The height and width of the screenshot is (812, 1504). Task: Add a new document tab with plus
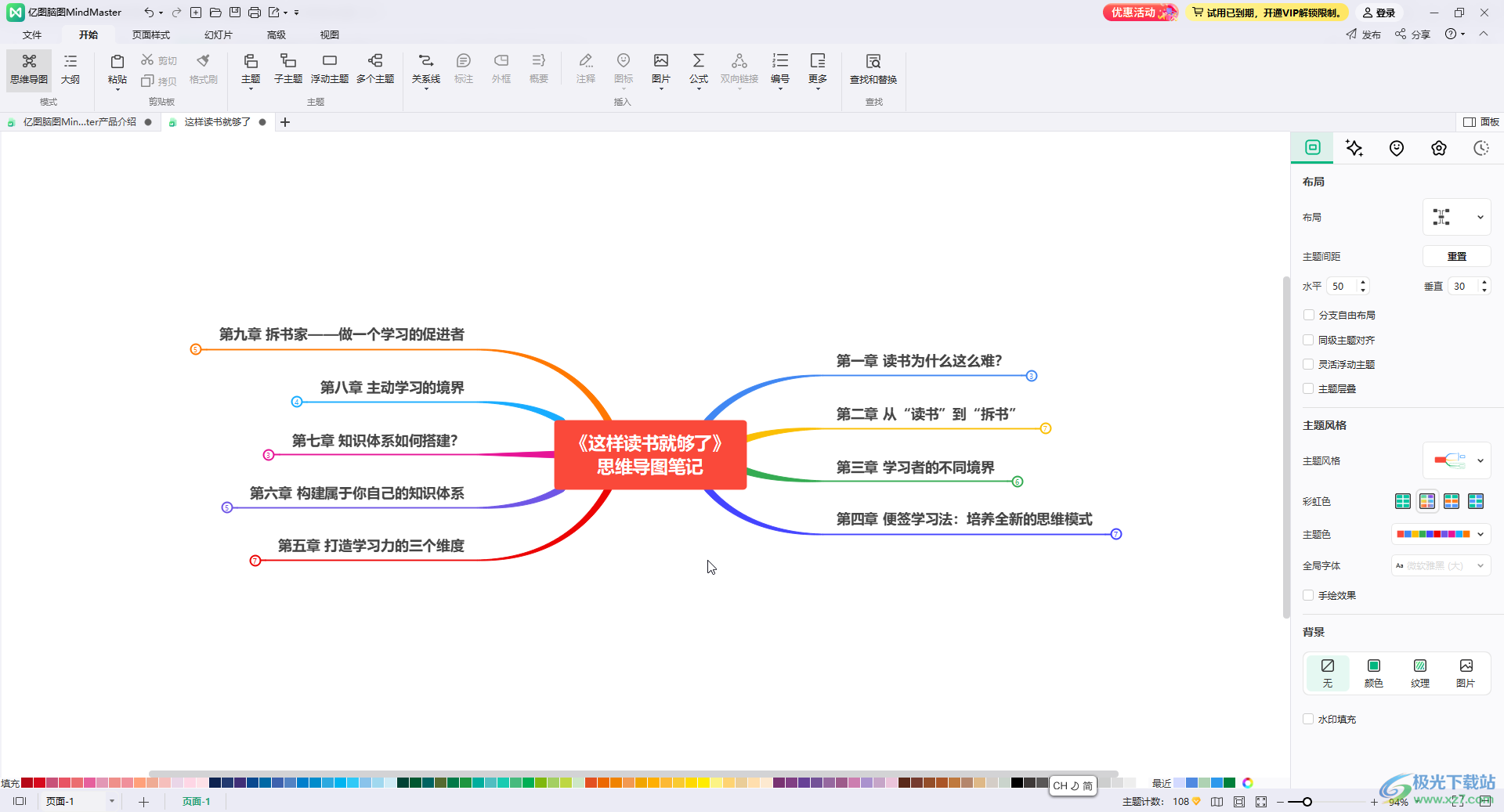285,122
